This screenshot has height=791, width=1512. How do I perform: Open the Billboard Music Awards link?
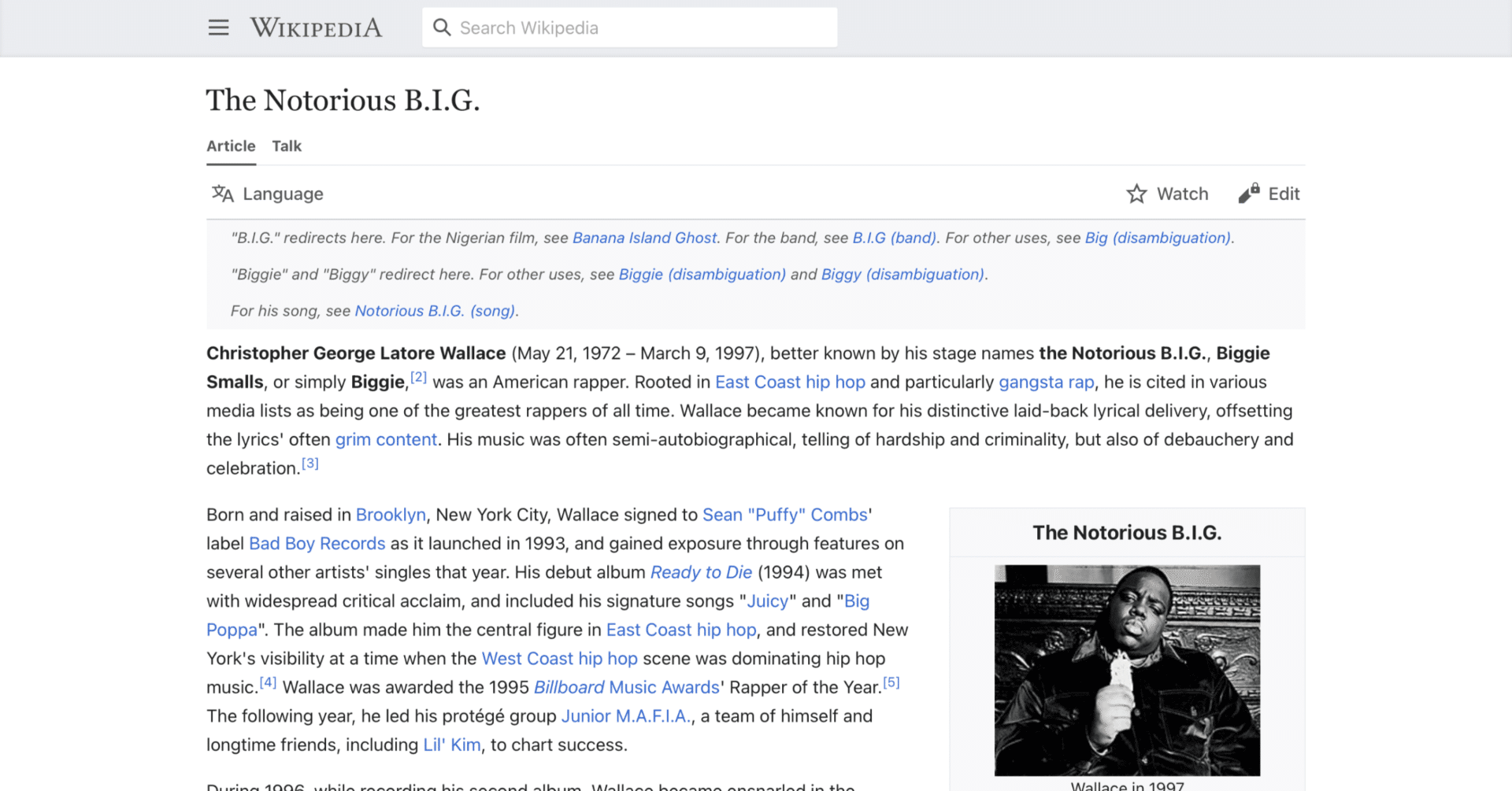pos(627,688)
